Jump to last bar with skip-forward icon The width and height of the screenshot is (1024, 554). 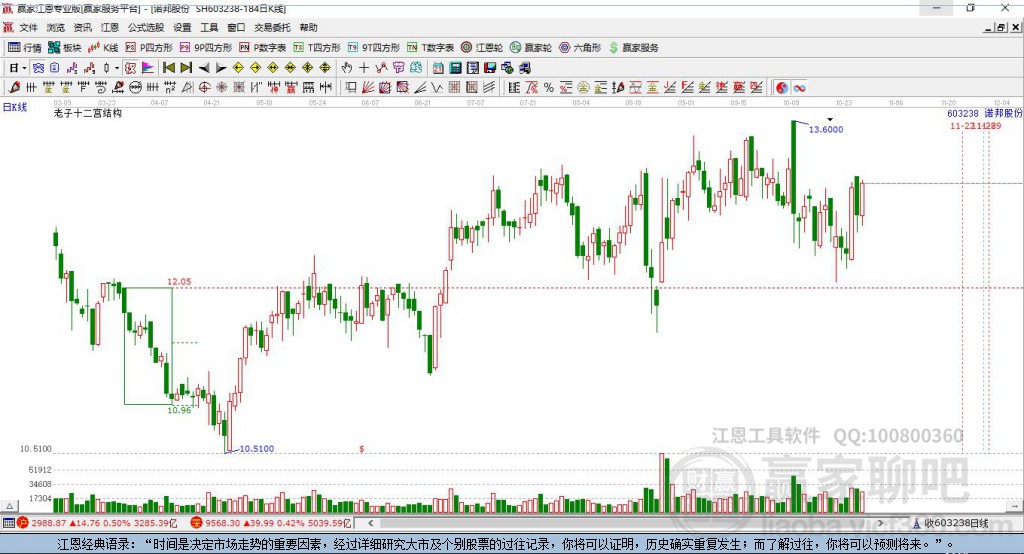click(x=186, y=68)
